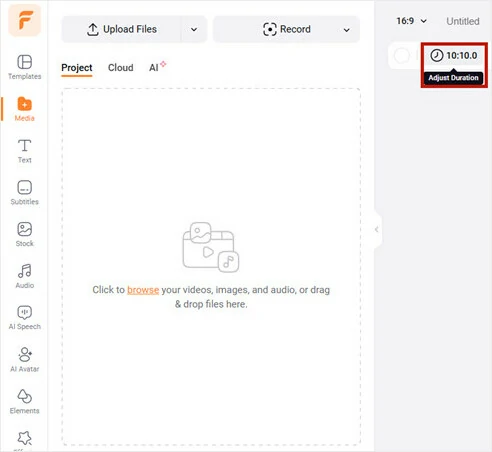
Task: Open the Audio panel
Action: (x=24, y=276)
